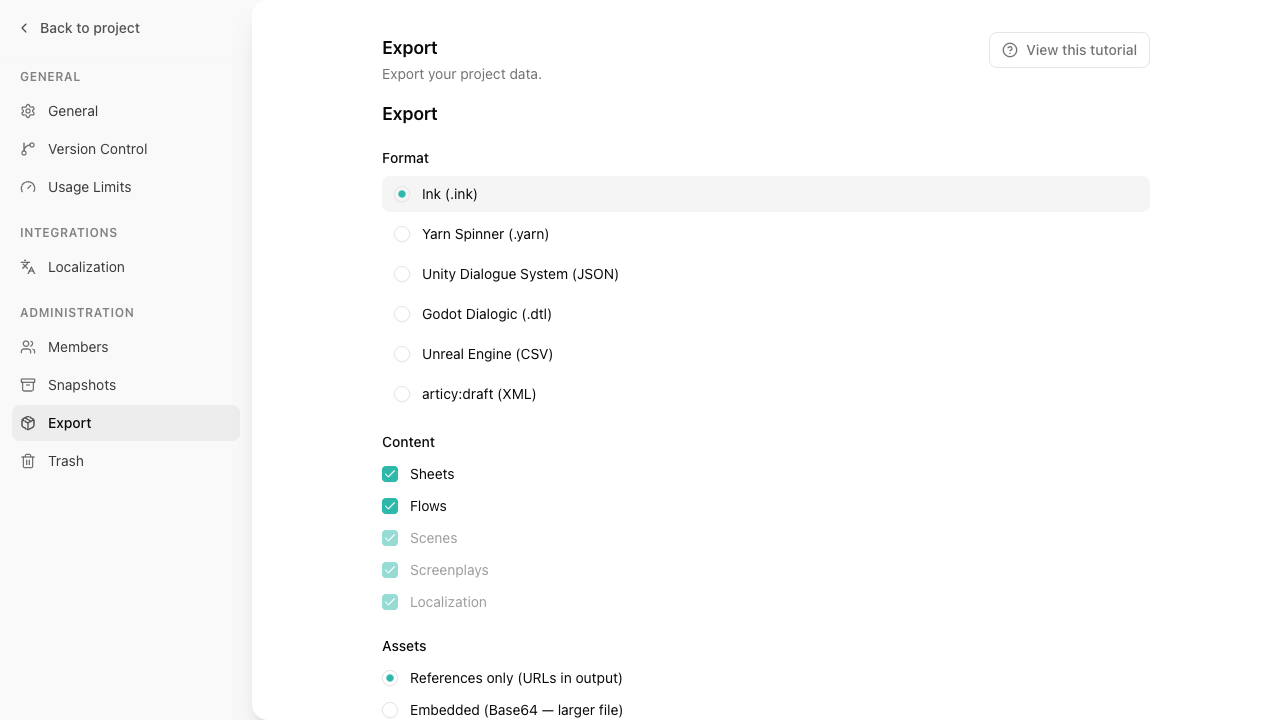Screen dimensions: 1280x720
Task: Click the Back to project link text
Action: click(90, 28)
